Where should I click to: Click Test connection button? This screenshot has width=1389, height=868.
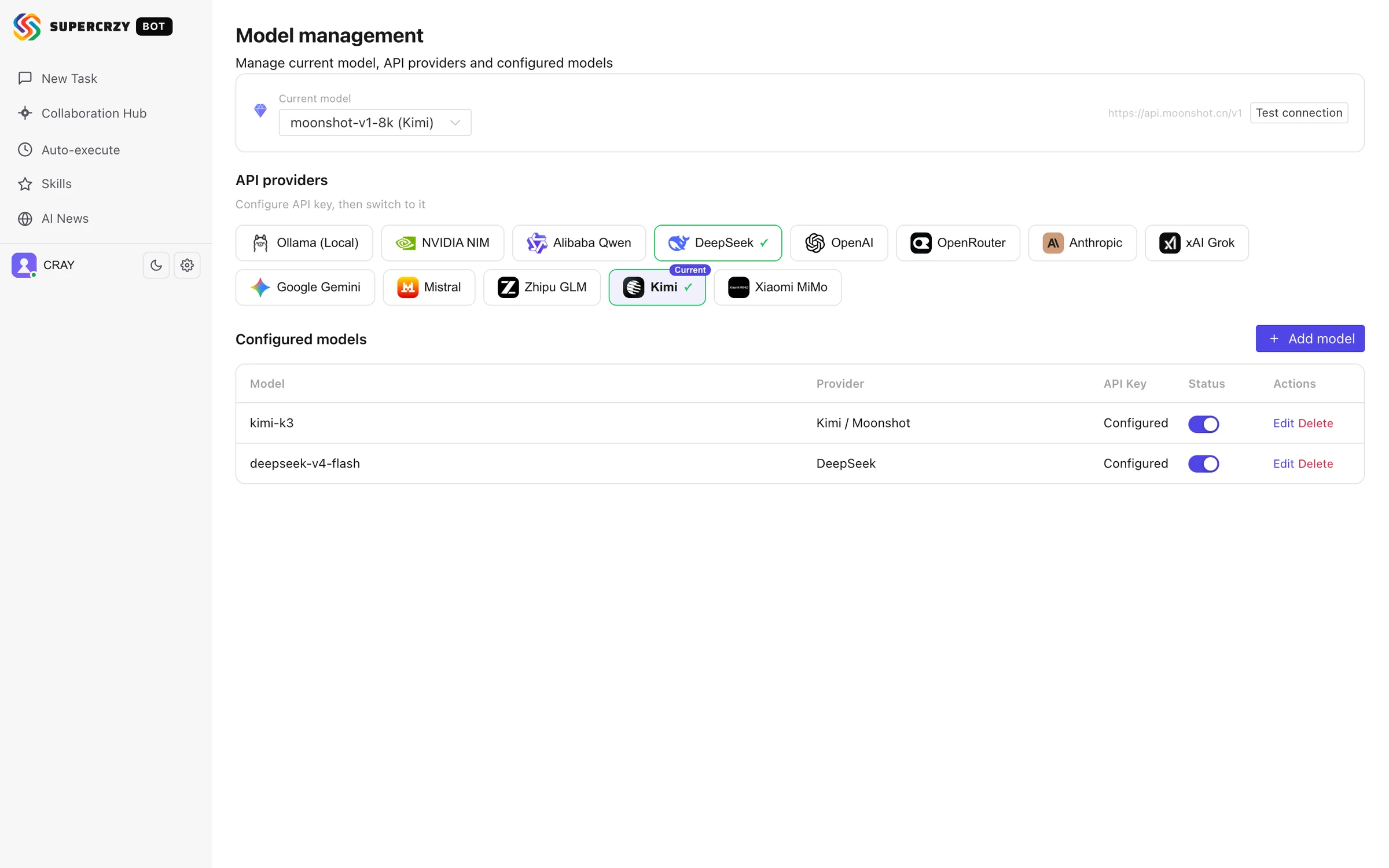tap(1299, 113)
